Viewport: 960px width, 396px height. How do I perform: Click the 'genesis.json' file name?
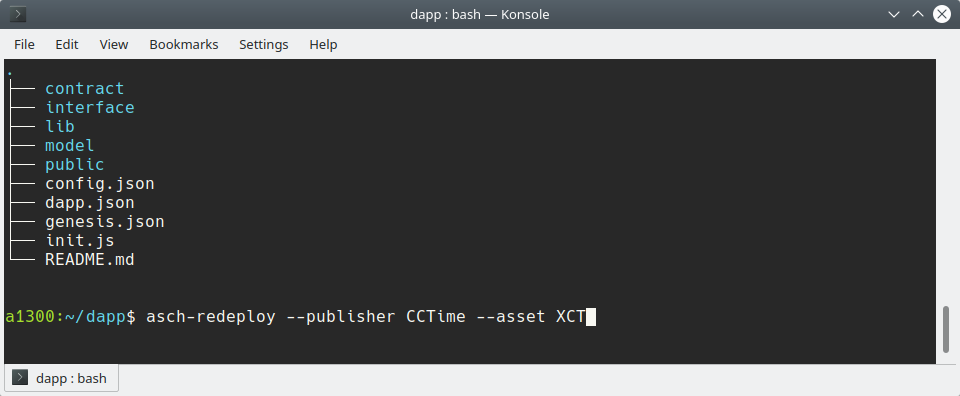click(x=105, y=222)
